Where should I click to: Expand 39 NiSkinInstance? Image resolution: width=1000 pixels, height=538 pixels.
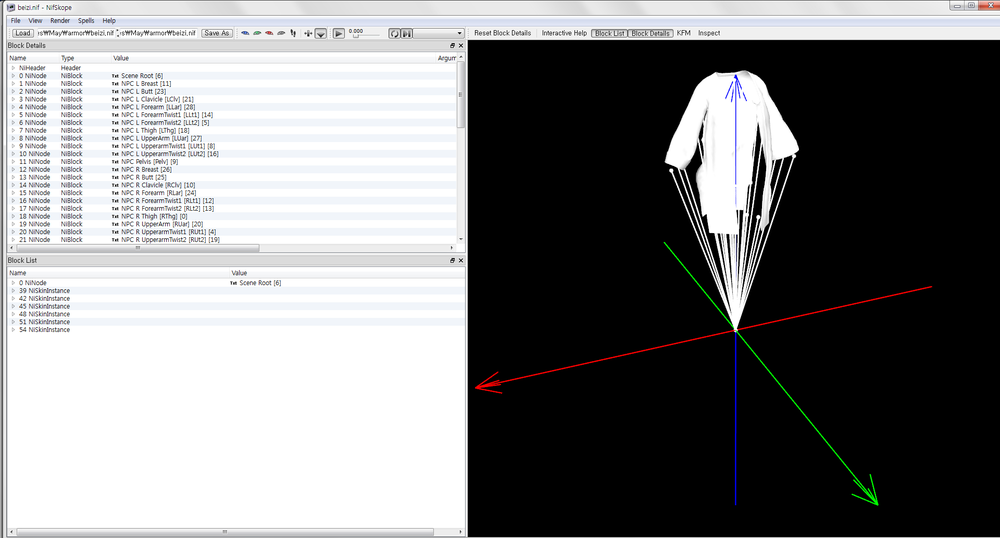(13, 291)
